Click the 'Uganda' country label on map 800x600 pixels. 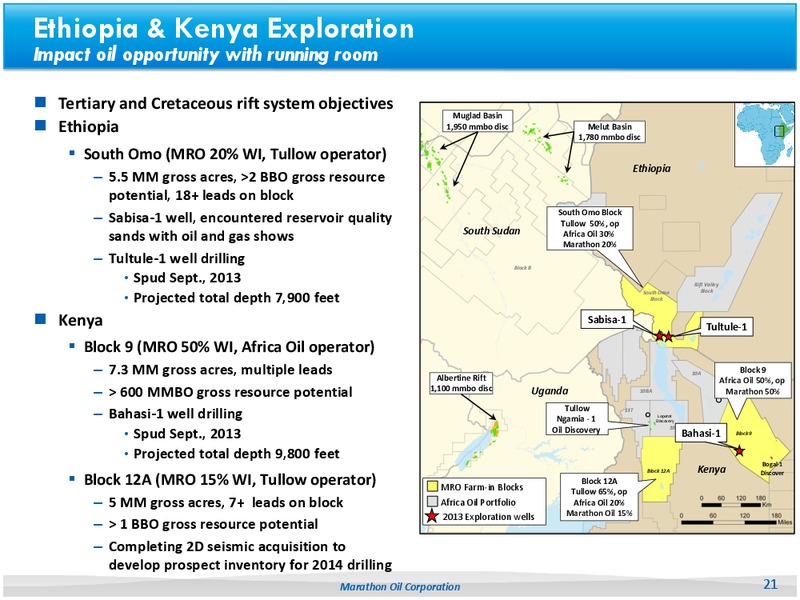(x=549, y=391)
